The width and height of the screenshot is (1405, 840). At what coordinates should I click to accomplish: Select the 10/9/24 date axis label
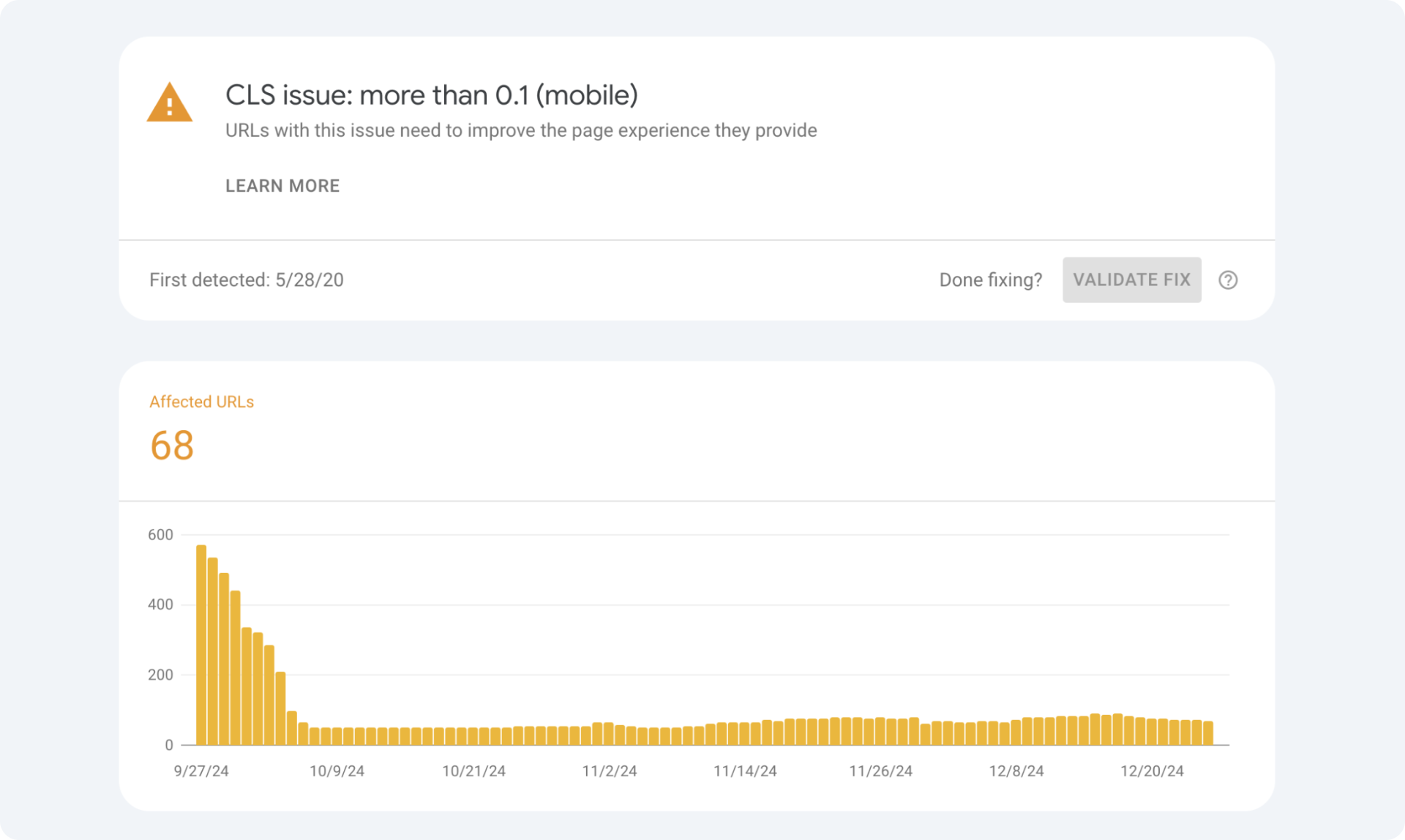click(x=337, y=771)
